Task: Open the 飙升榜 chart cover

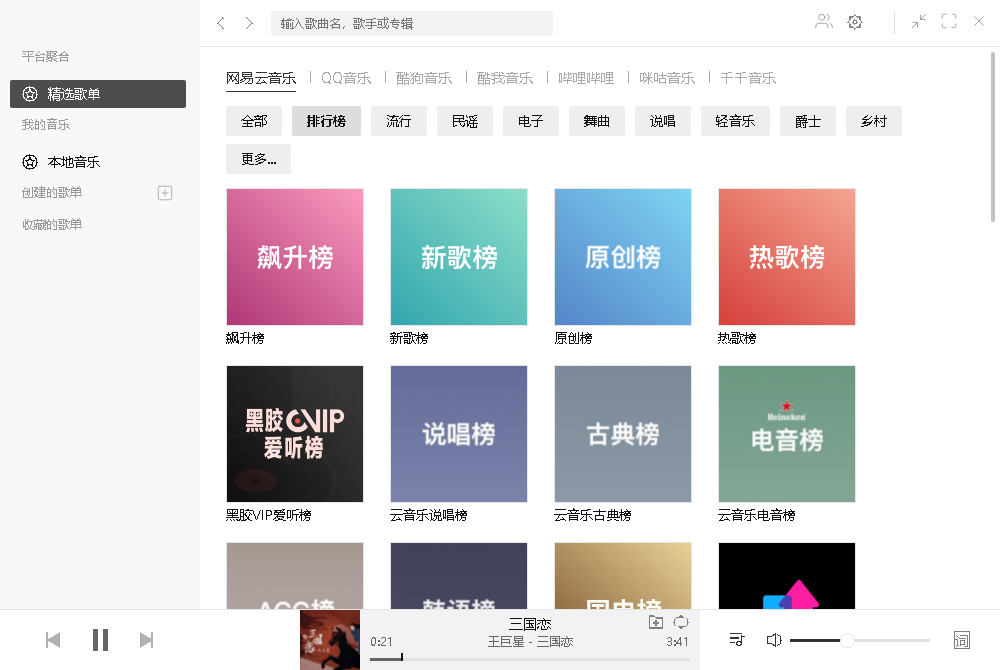Action: point(295,257)
